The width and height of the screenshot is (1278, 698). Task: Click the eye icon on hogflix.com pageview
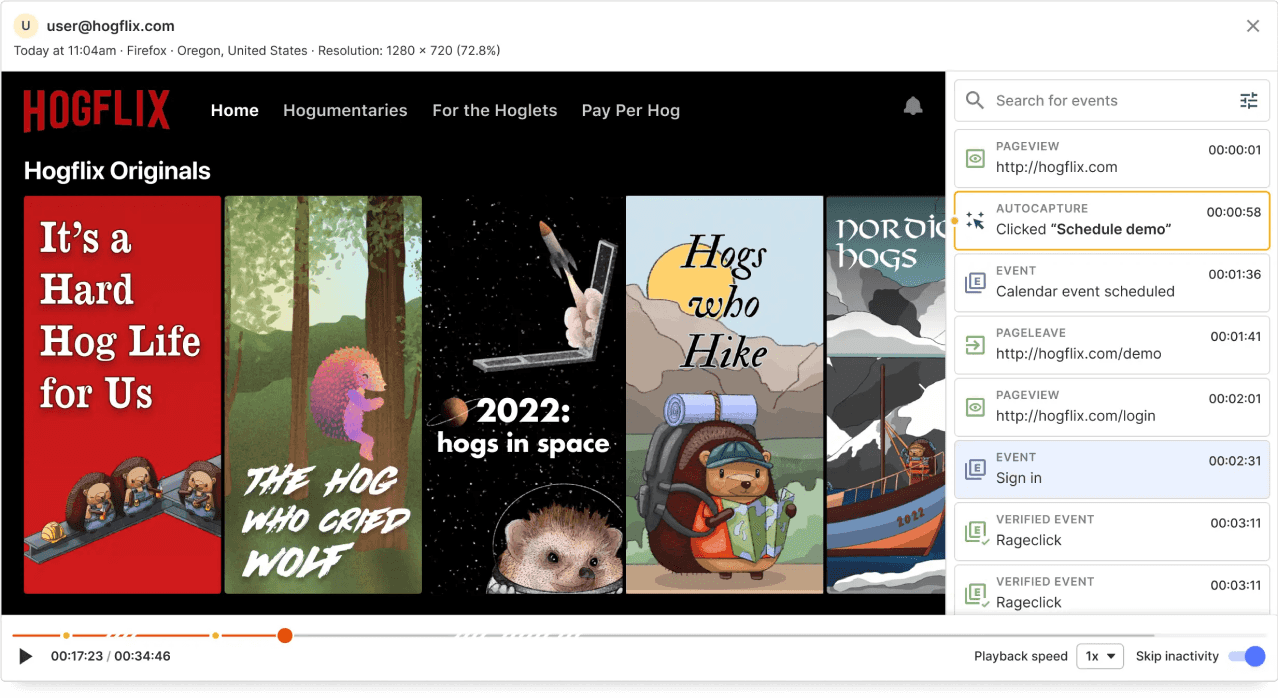pyautogui.click(x=975, y=158)
